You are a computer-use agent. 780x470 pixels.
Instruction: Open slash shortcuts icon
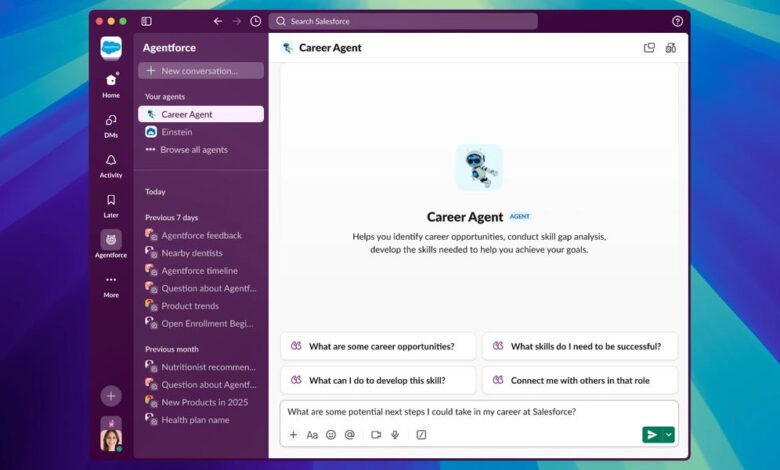point(421,435)
